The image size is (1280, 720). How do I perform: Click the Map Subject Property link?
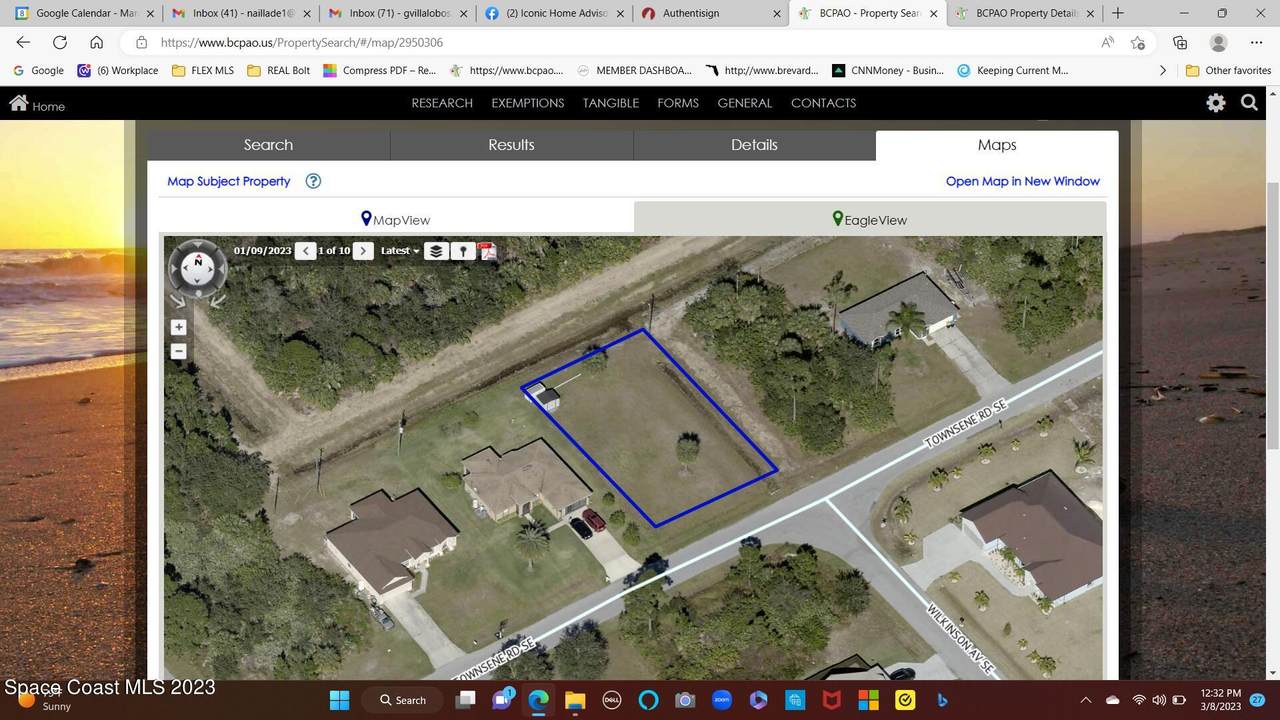[x=229, y=181]
